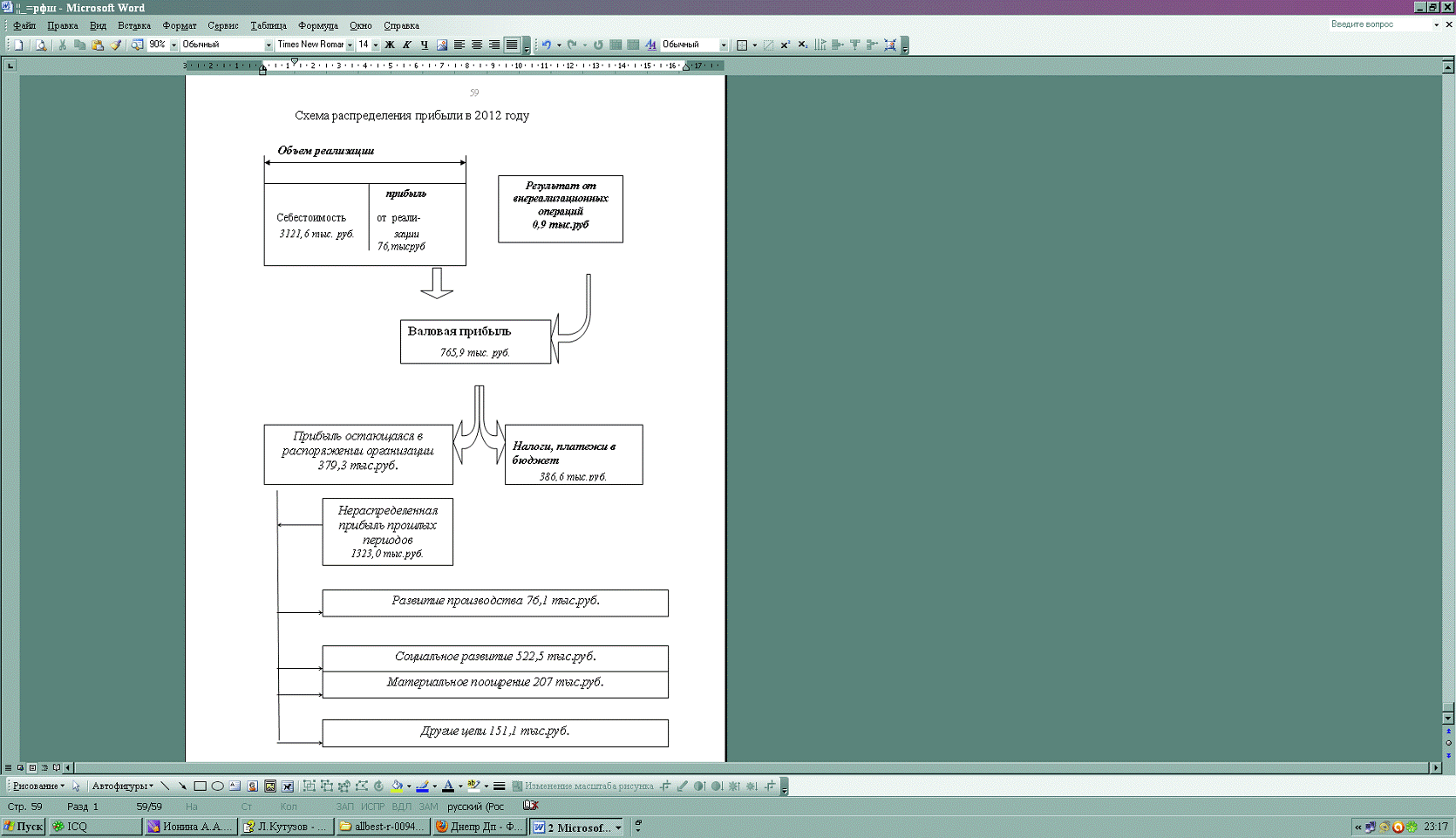The height and width of the screenshot is (838, 1456).
Task: Click the New document icon
Action: [x=19, y=44]
